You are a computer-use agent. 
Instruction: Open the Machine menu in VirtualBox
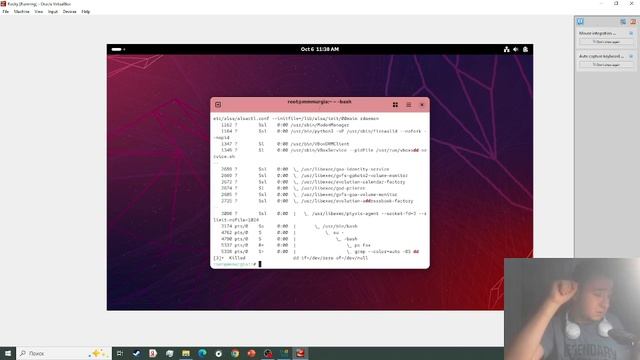tap(22, 12)
